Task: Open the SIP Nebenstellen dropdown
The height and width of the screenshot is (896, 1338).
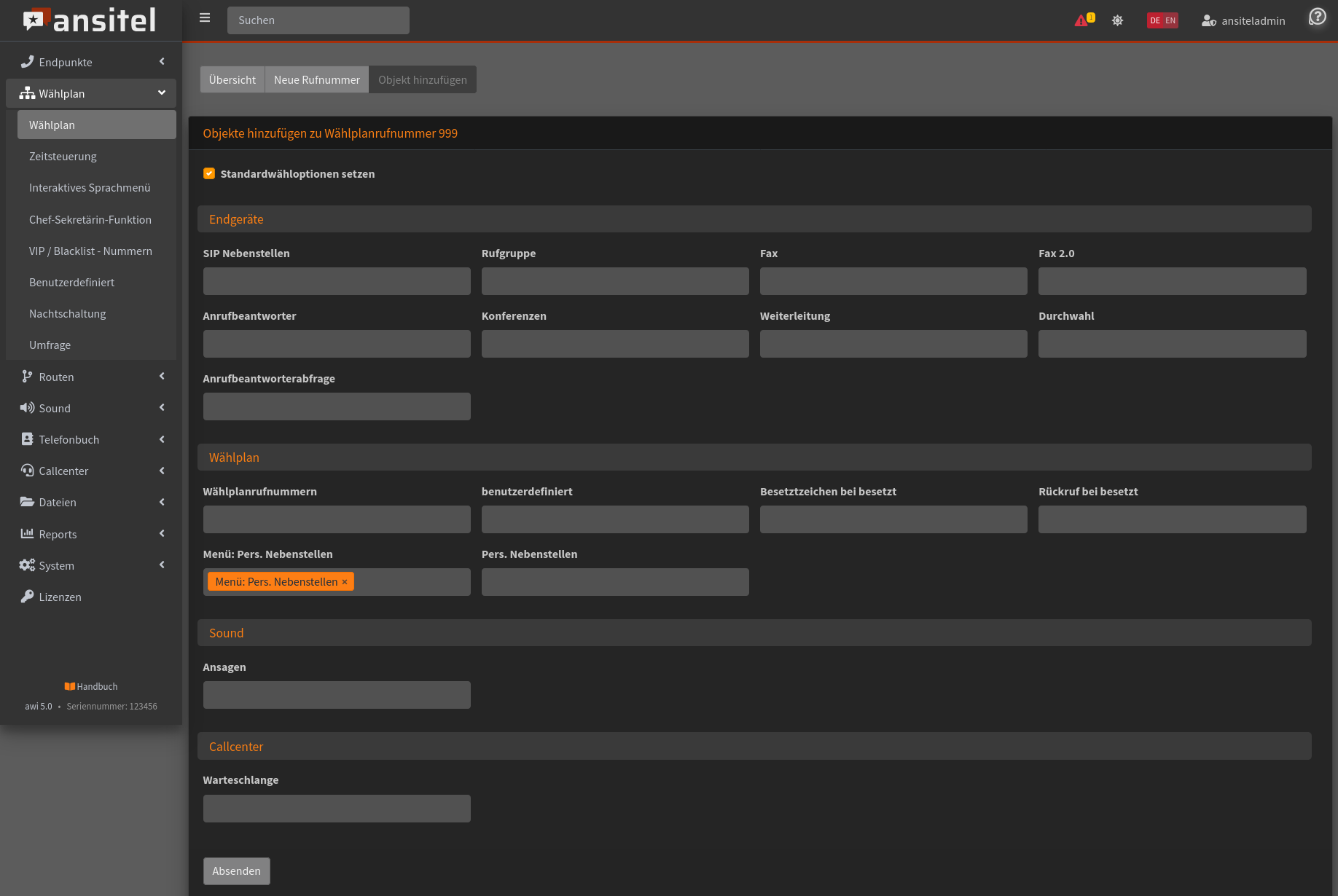Action: (x=337, y=281)
